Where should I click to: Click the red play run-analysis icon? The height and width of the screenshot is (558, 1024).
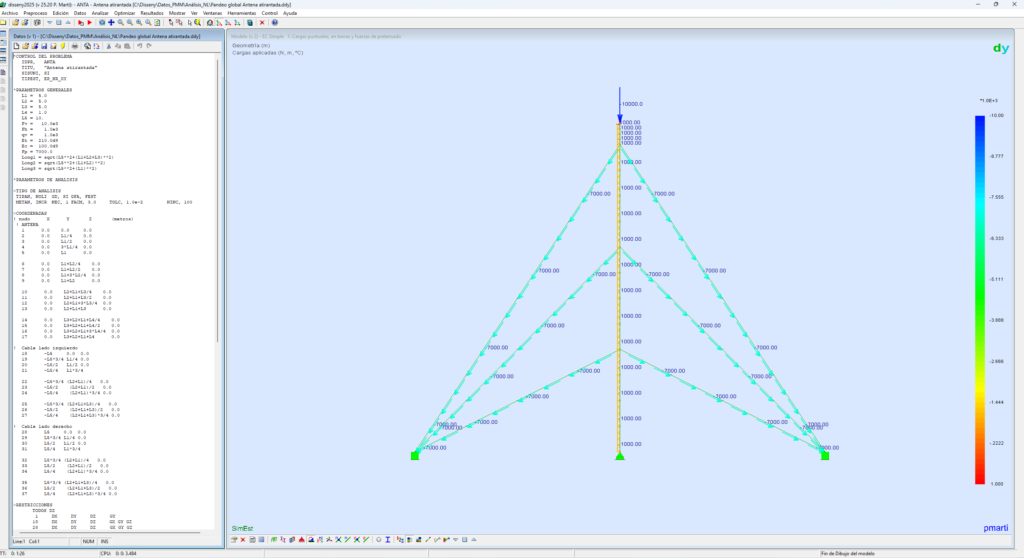tap(89, 21)
